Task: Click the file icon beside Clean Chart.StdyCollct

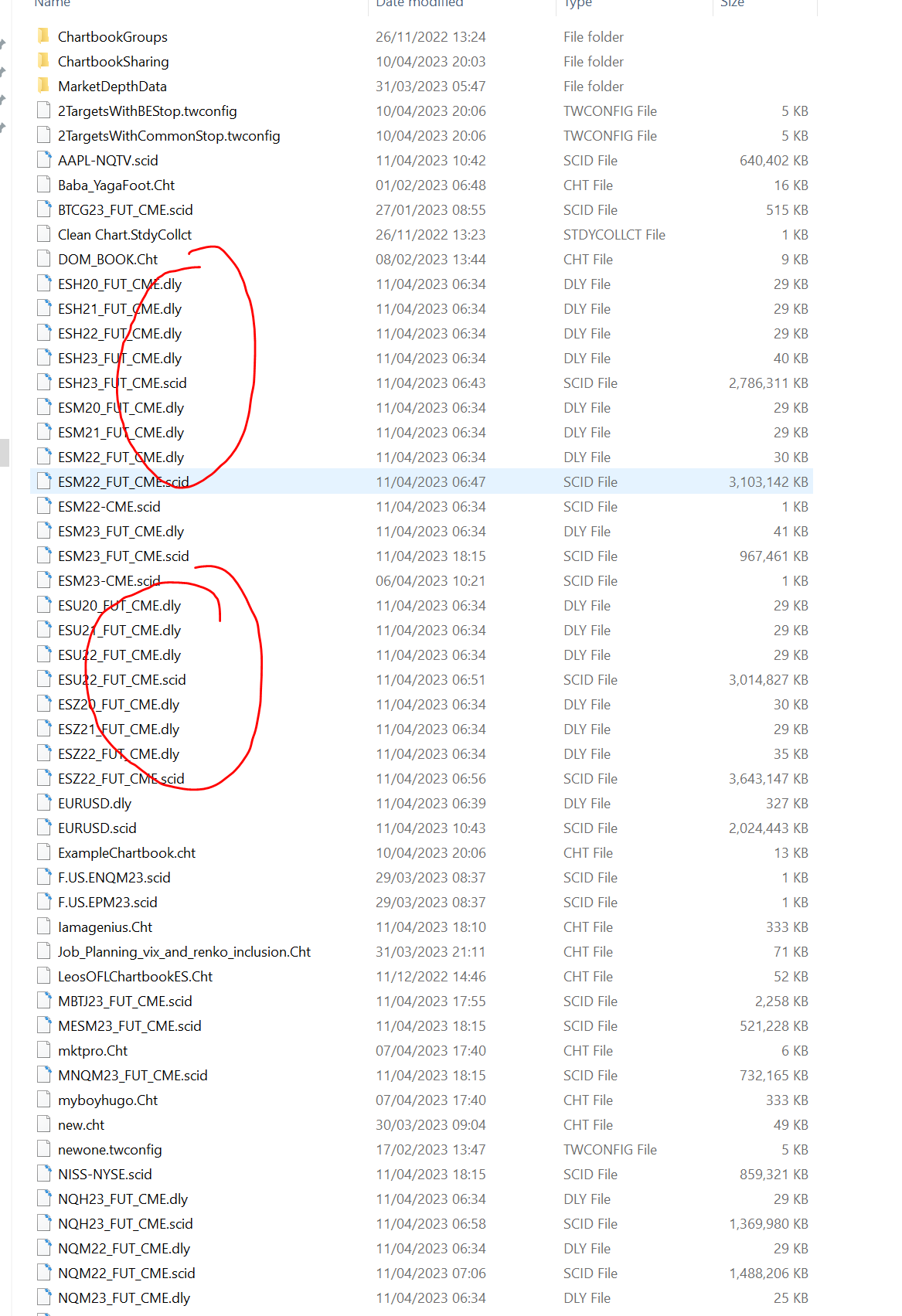Action: (x=44, y=234)
